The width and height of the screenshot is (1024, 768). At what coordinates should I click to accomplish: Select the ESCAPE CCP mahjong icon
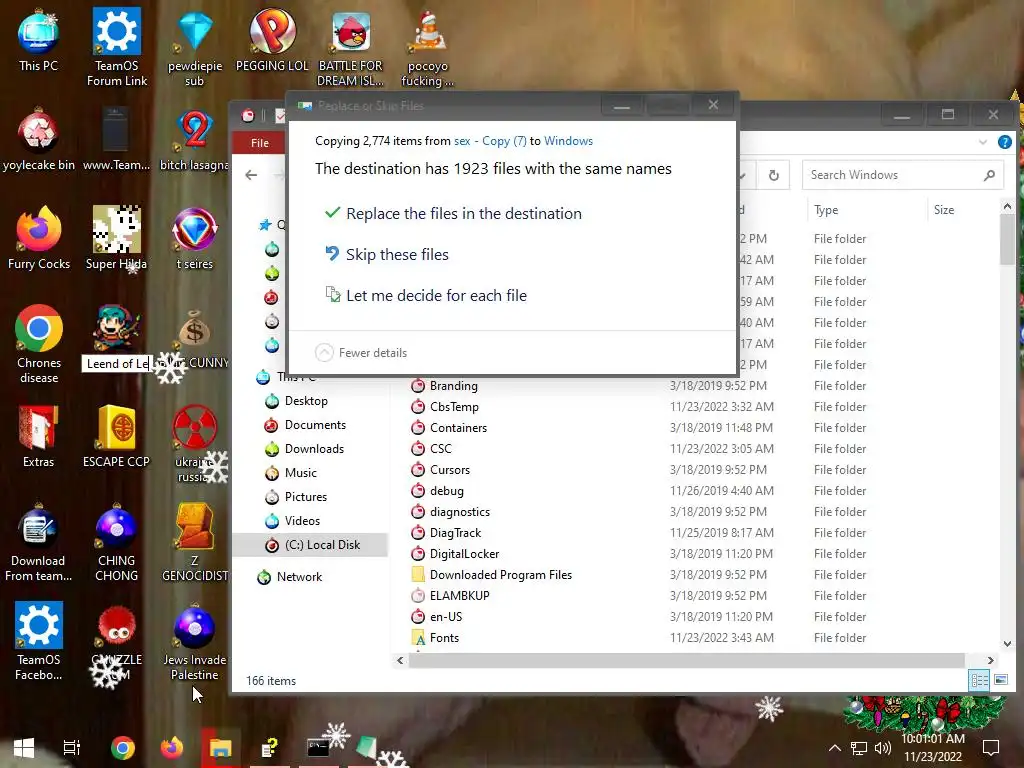pyautogui.click(x=116, y=437)
